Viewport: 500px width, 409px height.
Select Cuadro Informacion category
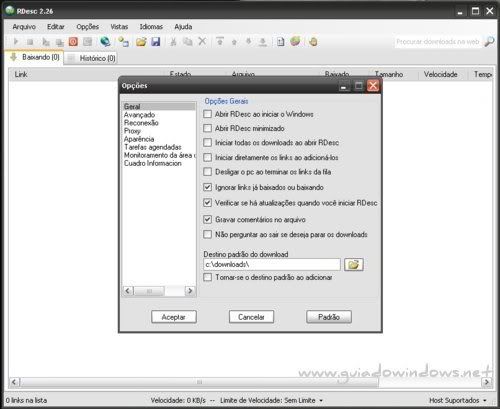pyautogui.click(x=153, y=163)
